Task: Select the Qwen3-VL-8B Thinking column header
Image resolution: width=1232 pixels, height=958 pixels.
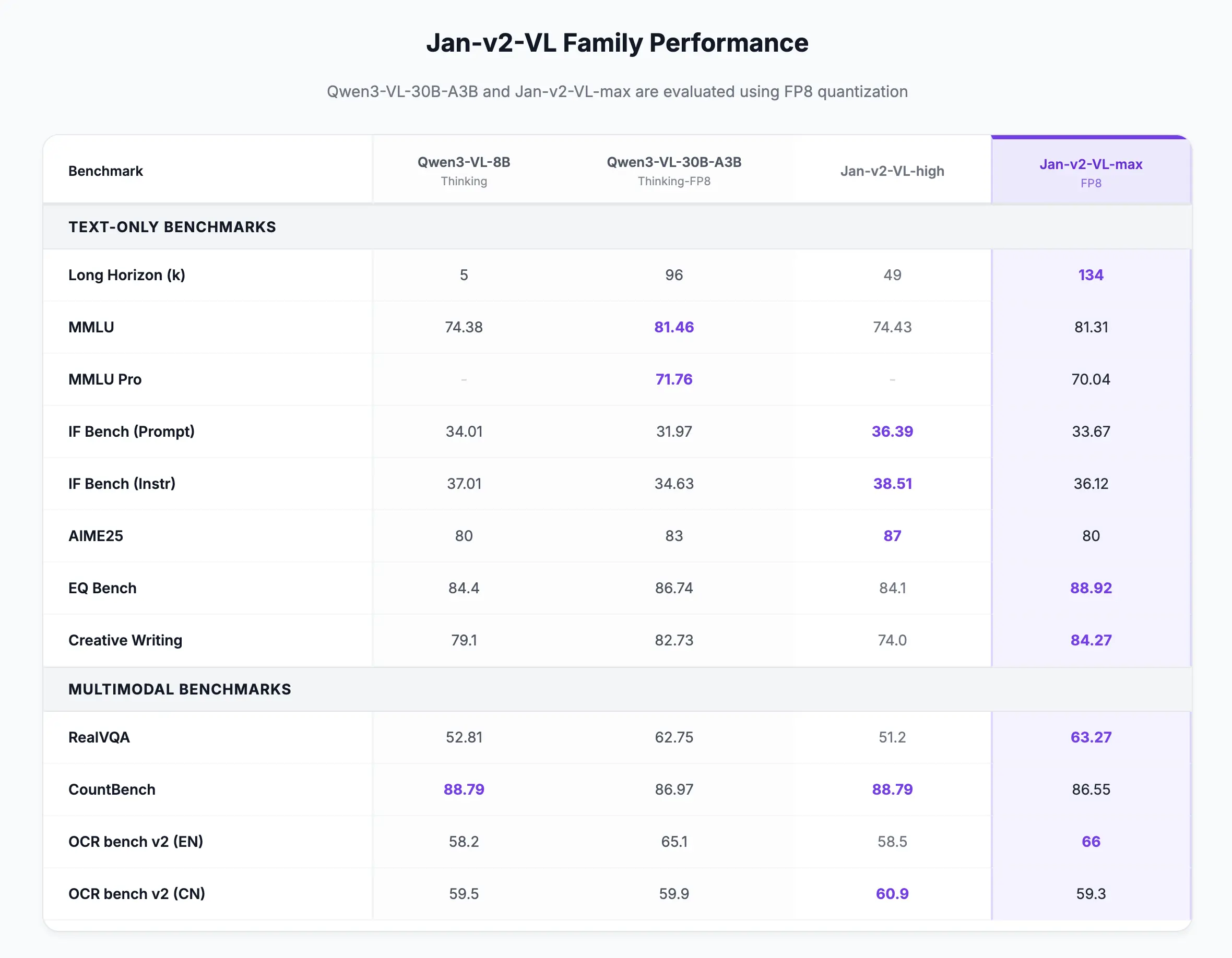Action: pyautogui.click(x=464, y=170)
